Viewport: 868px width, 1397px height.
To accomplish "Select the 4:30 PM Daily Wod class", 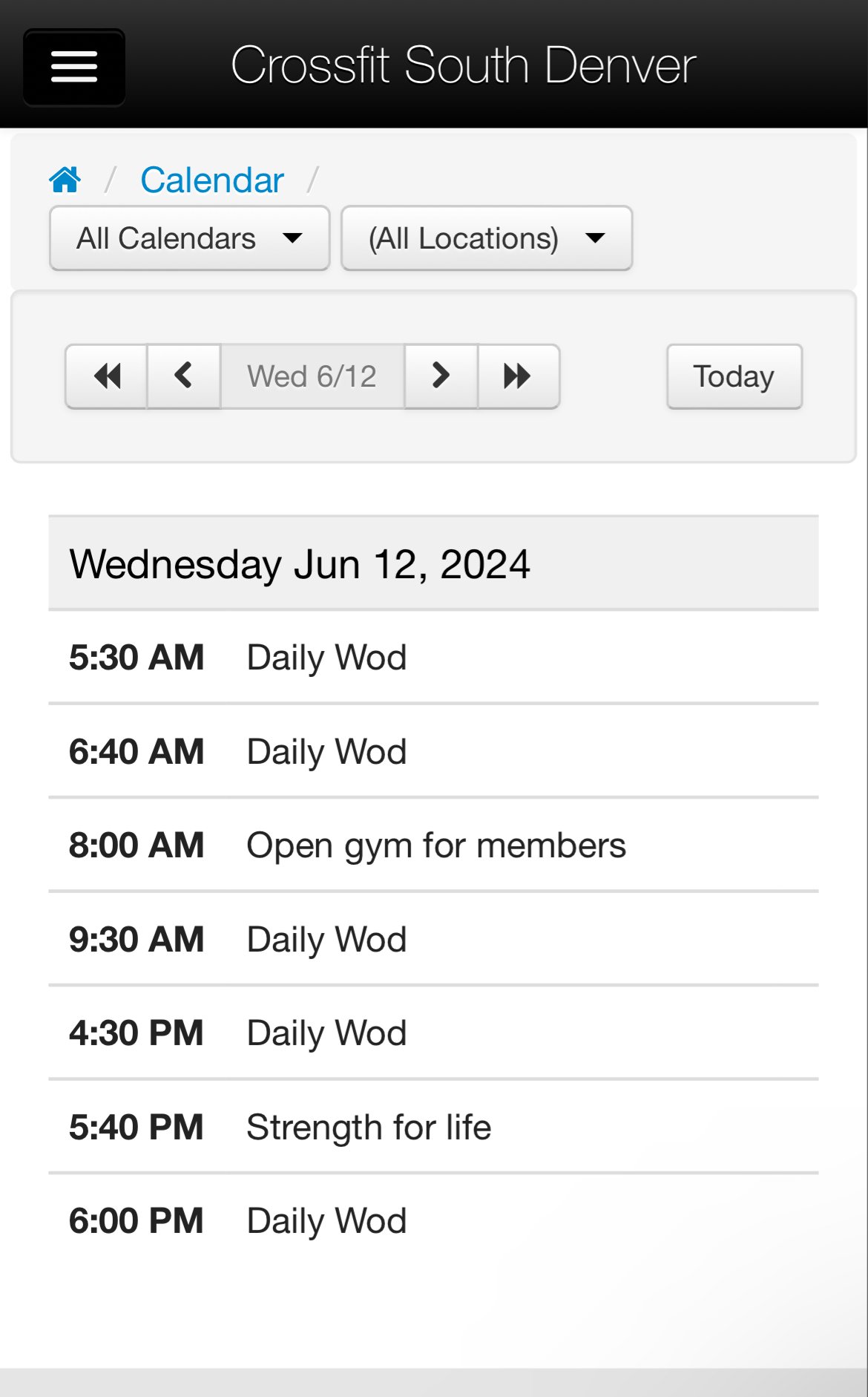I will pyautogui.click(x=326, y=1033).
